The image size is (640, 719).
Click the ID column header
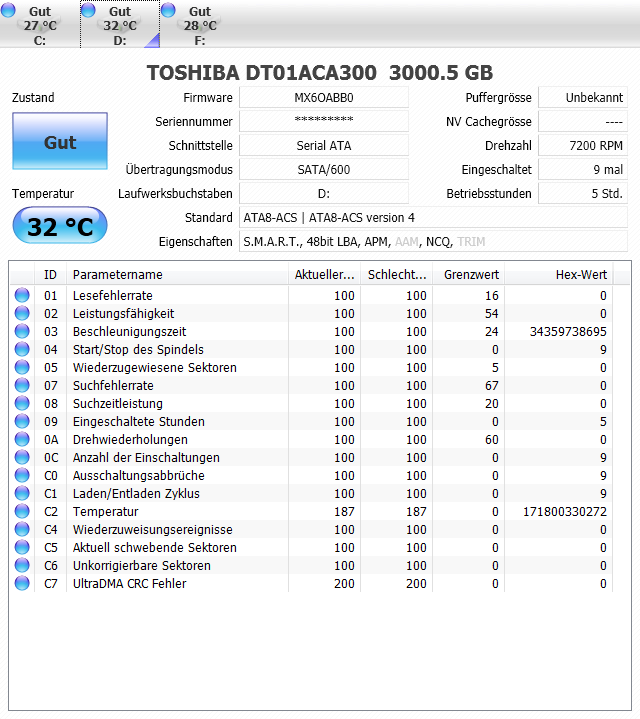tap(50, 275)
